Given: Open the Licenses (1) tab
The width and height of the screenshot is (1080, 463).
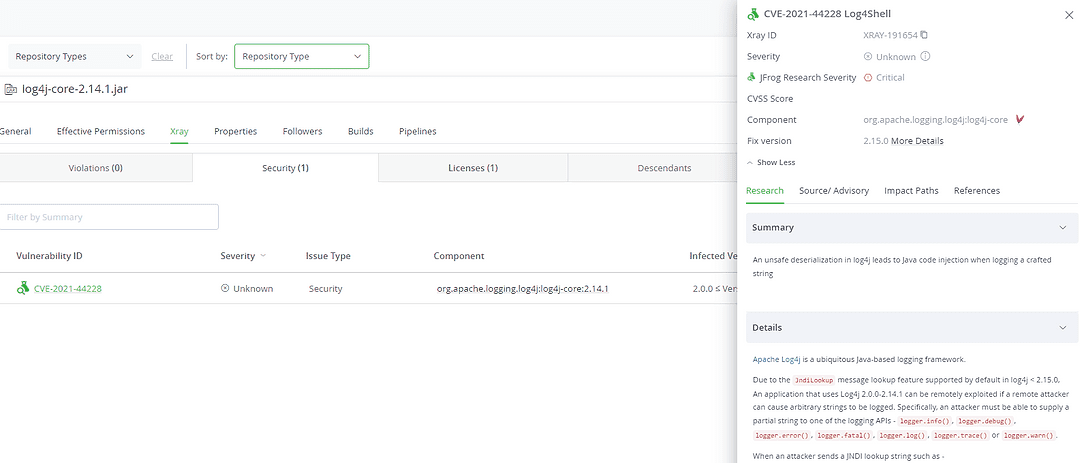Looking at the screenshot, I should click(473, 168).
